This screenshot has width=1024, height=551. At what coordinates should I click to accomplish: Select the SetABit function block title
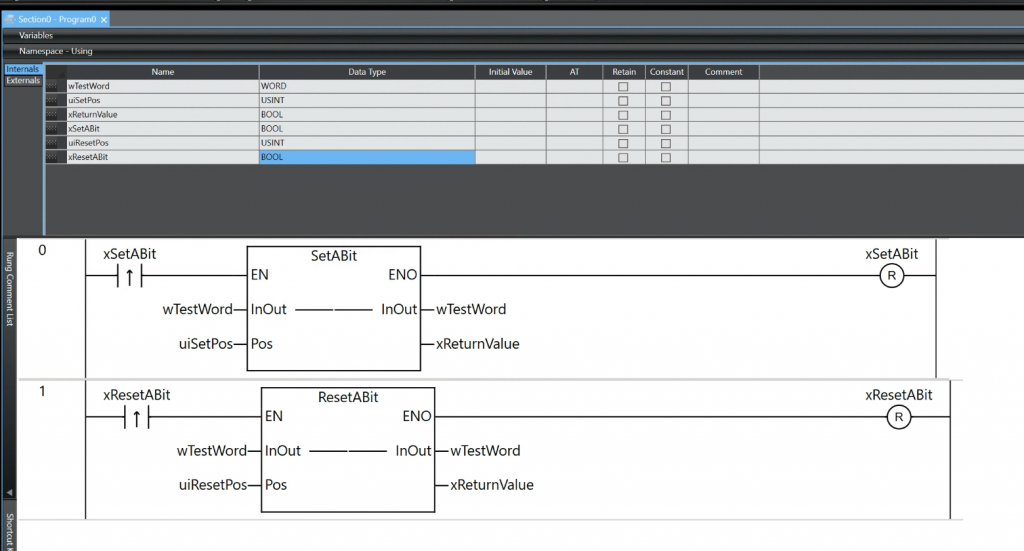click(334, 256)
